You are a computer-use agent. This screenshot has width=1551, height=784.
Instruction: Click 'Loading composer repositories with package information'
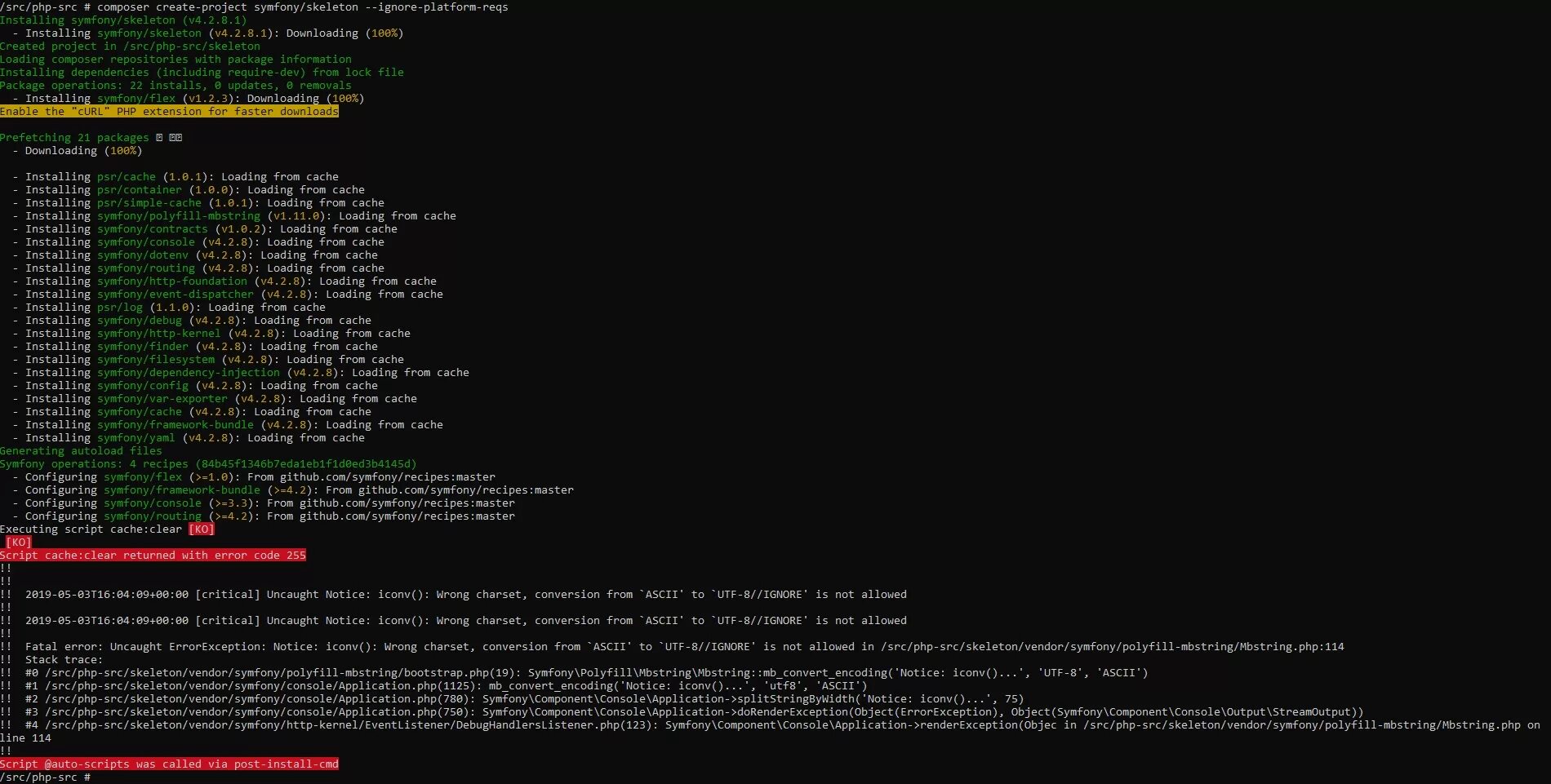[x=176, y=59]
